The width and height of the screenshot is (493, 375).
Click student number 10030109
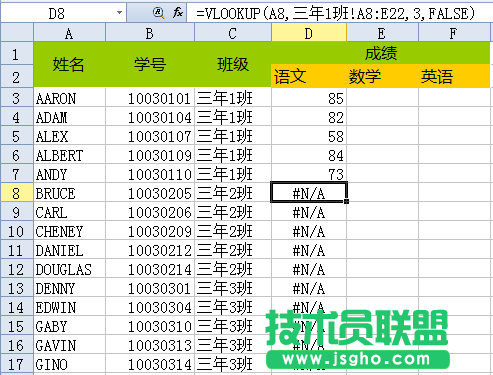coord(150,155)
